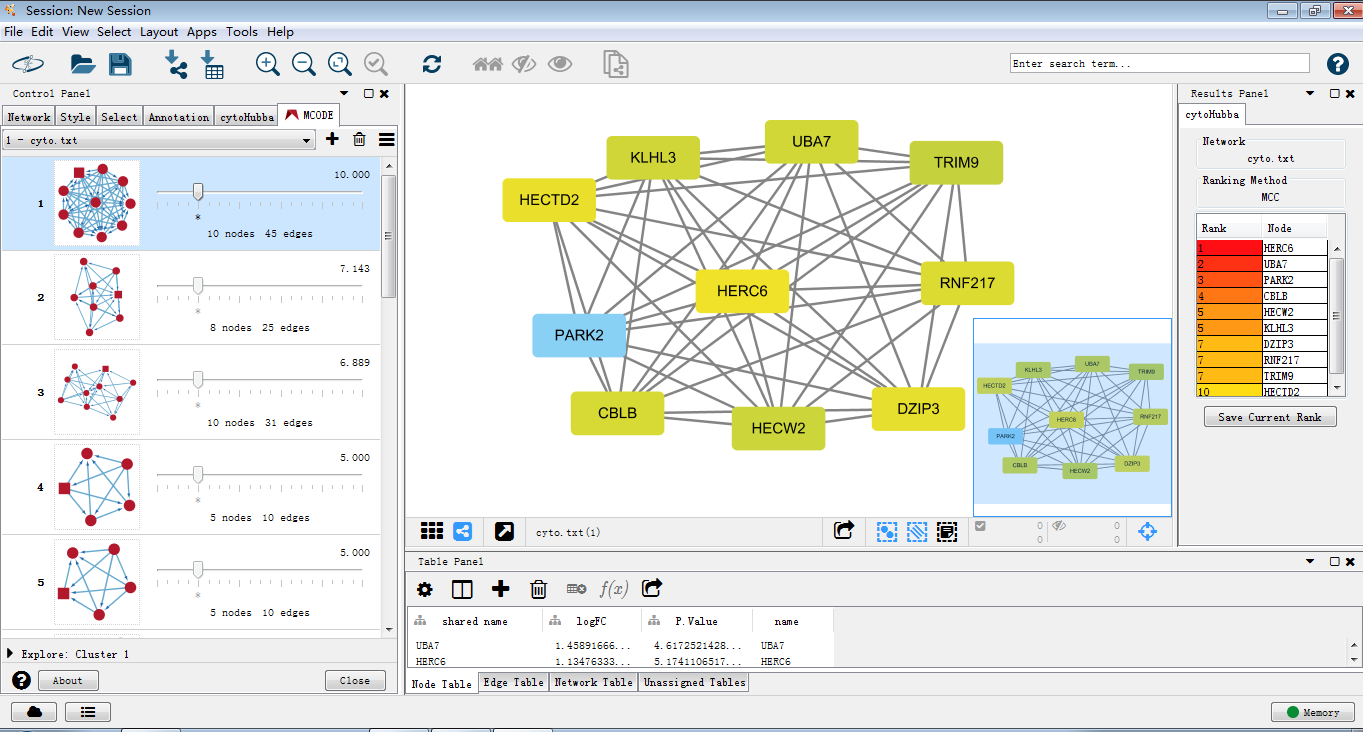
Task: Delete table column trash icon
Action: coord(538,590)
